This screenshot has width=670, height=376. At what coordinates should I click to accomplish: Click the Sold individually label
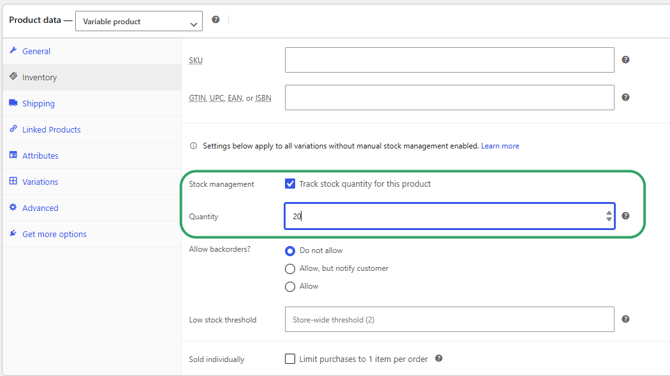pyautogui.click(x=217, y=359)
